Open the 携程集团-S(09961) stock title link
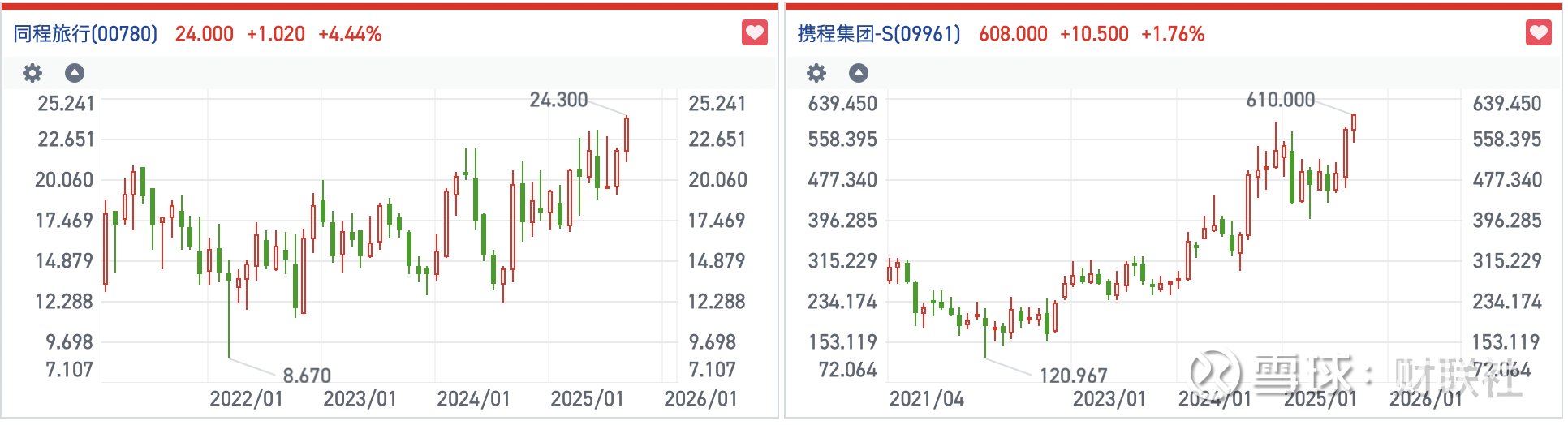1568x425 pixels. [x=879, y=34]
